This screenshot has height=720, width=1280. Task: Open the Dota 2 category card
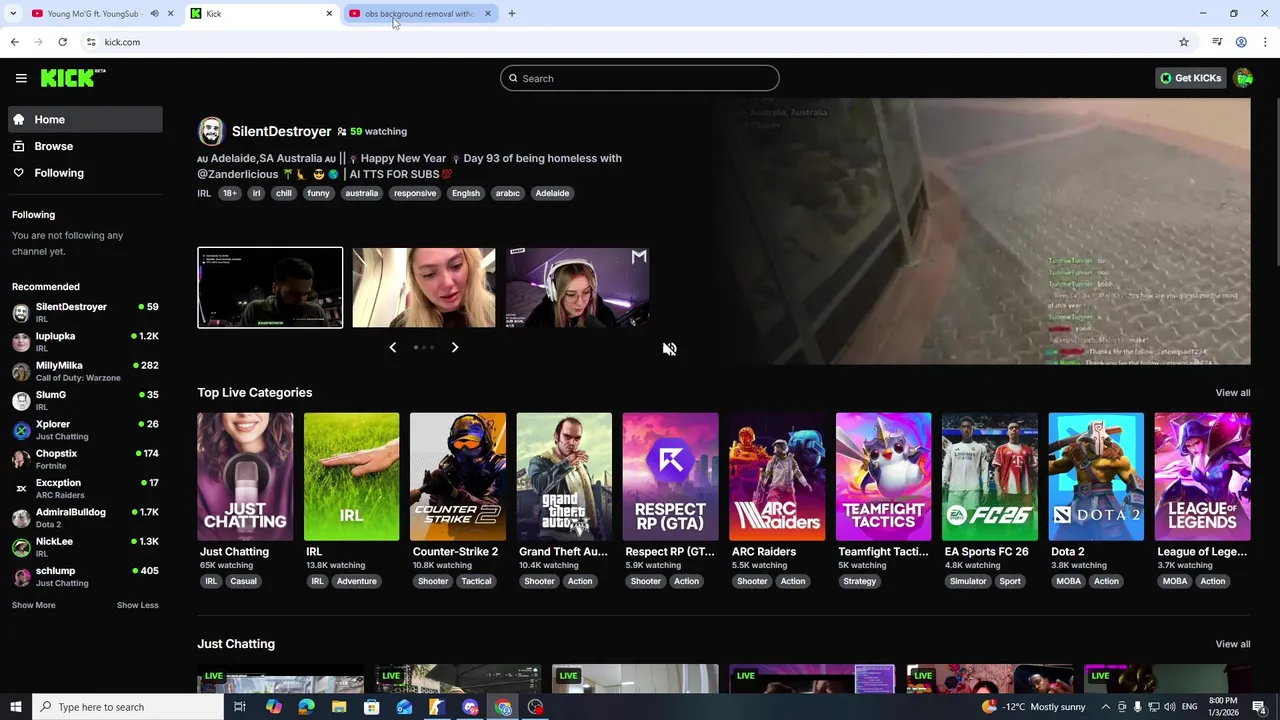pyautogui.click(x=1096, y=477)
